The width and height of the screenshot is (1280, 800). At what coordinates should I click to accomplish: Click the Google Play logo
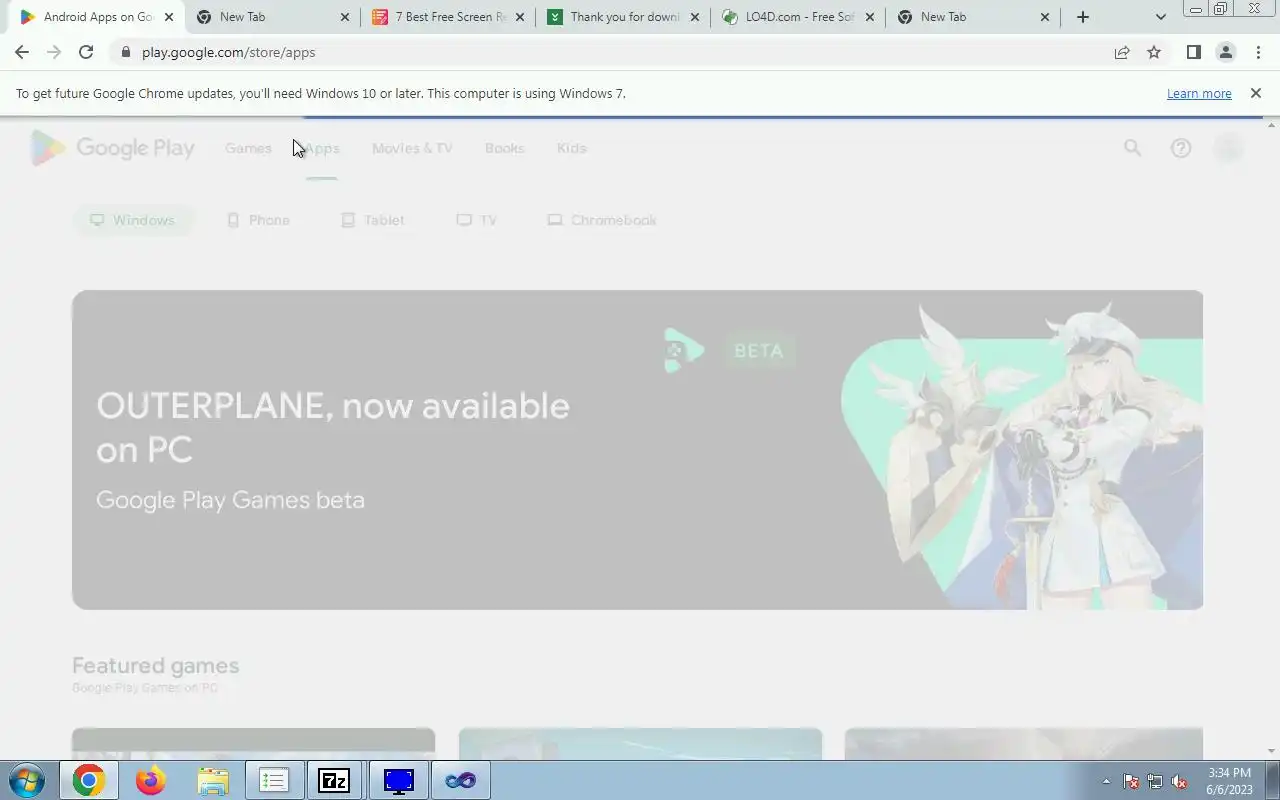(112, 148)
